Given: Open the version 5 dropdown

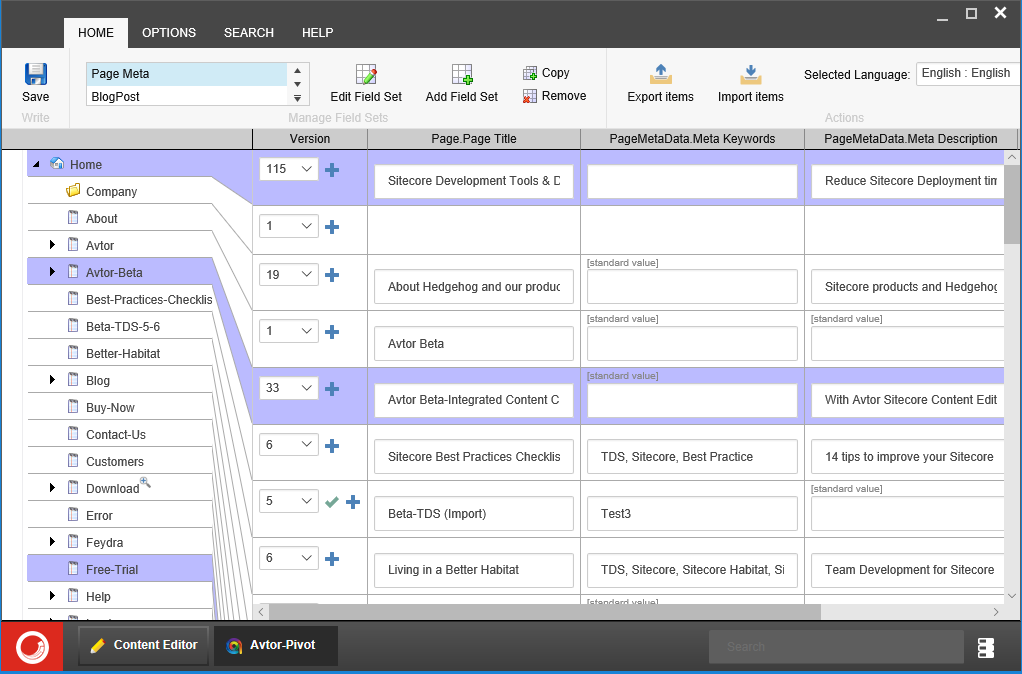Looking at the screenshot, I should [x=289, y=501].
